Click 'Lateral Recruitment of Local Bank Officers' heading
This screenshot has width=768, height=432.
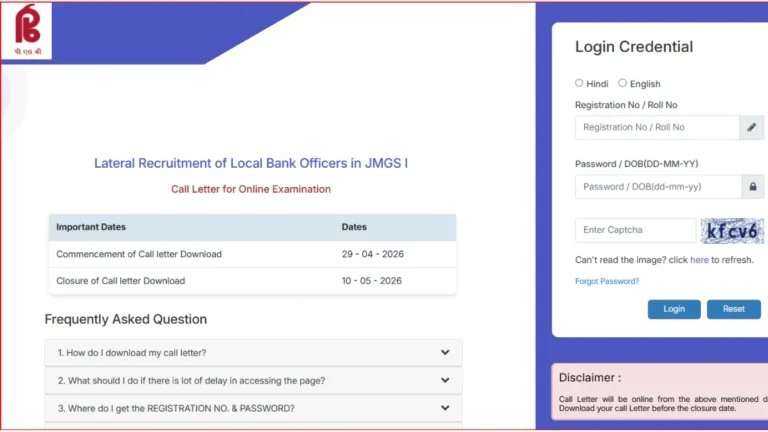251,163
